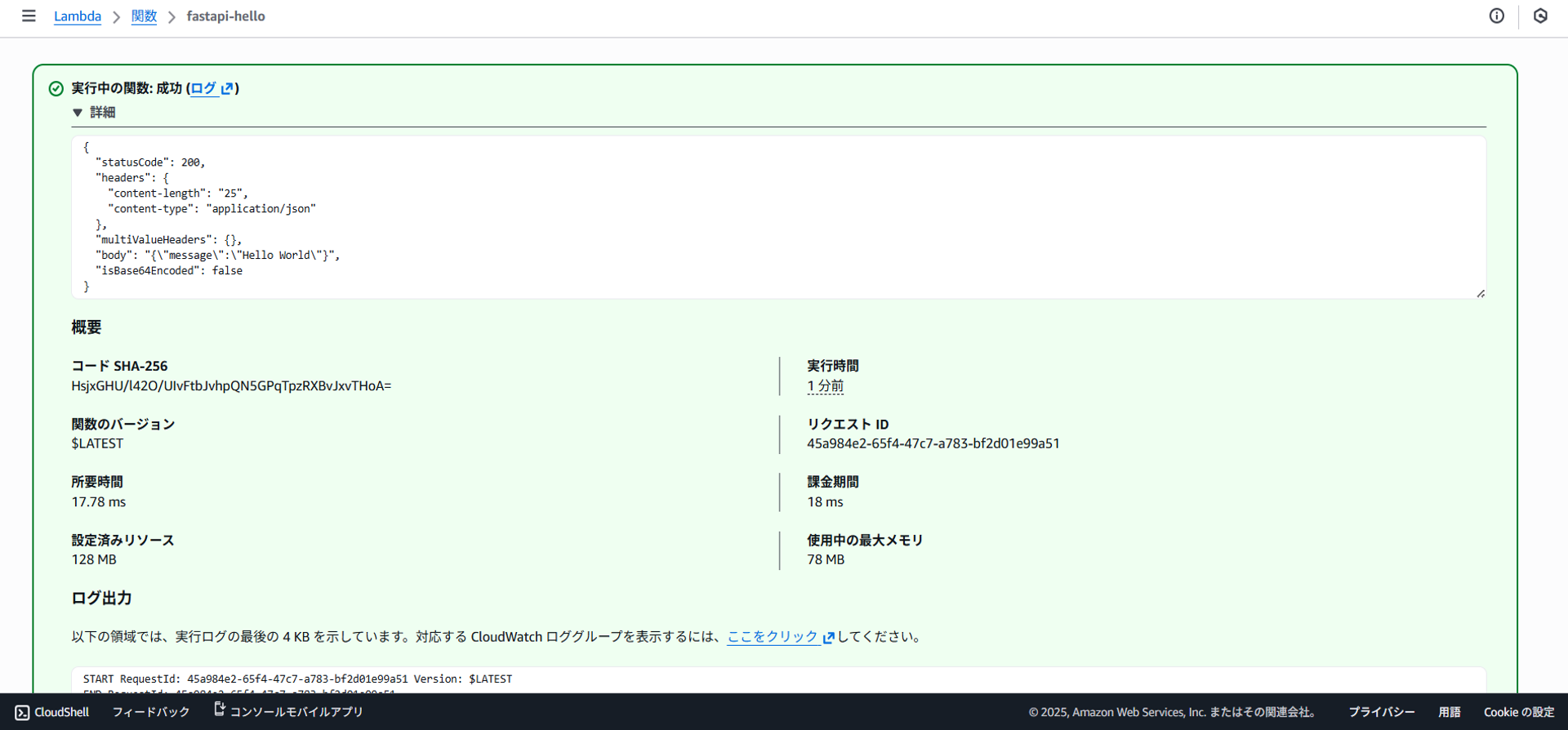Screen dimensions: 1568x730
Task: Click the 78 MB max memory value
Action: point(826,559)
